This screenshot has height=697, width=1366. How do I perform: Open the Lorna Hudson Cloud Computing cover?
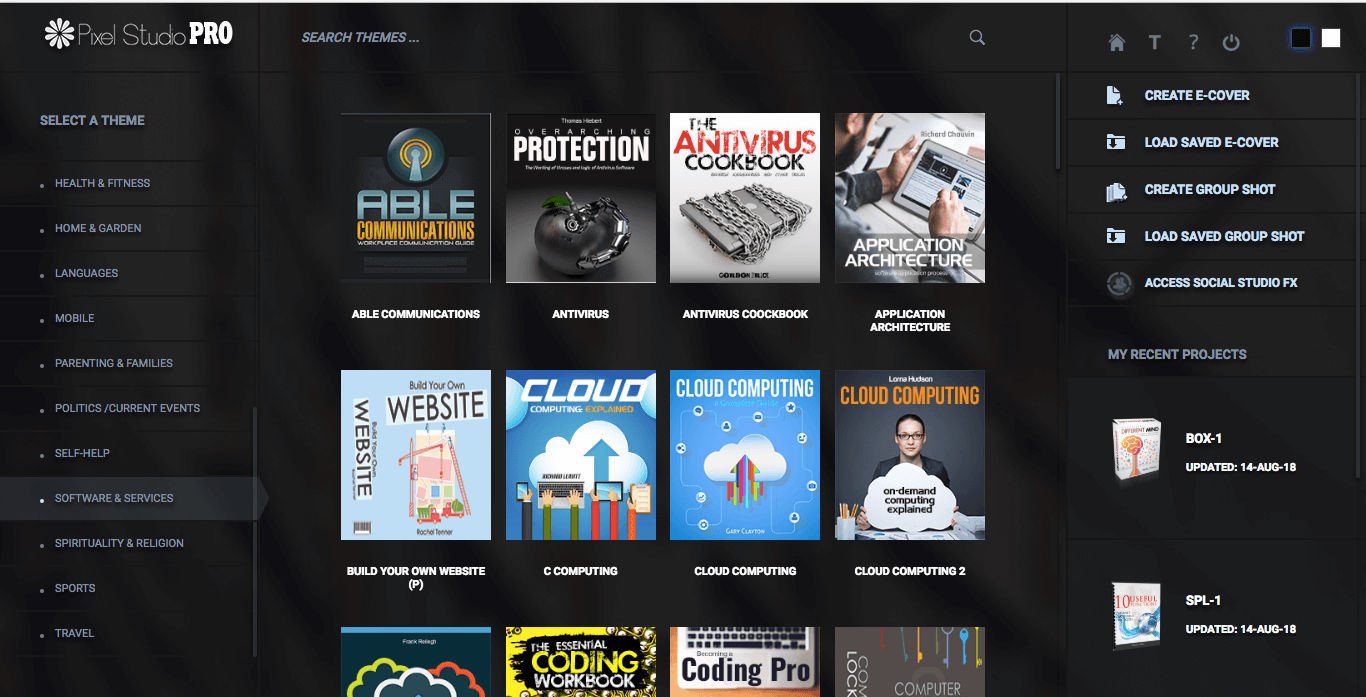pyautogui.click(x=910, y=455)
